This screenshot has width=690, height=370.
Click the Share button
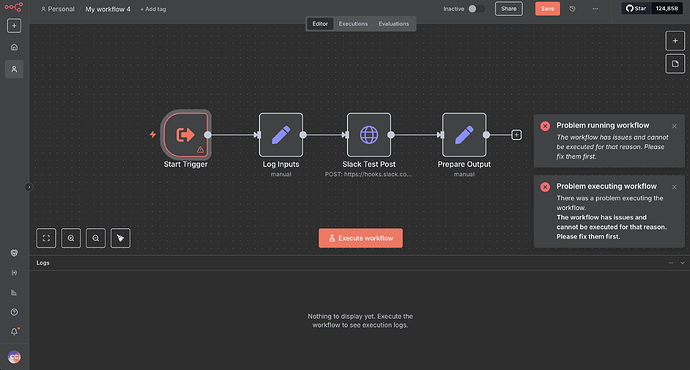[509, 9]
